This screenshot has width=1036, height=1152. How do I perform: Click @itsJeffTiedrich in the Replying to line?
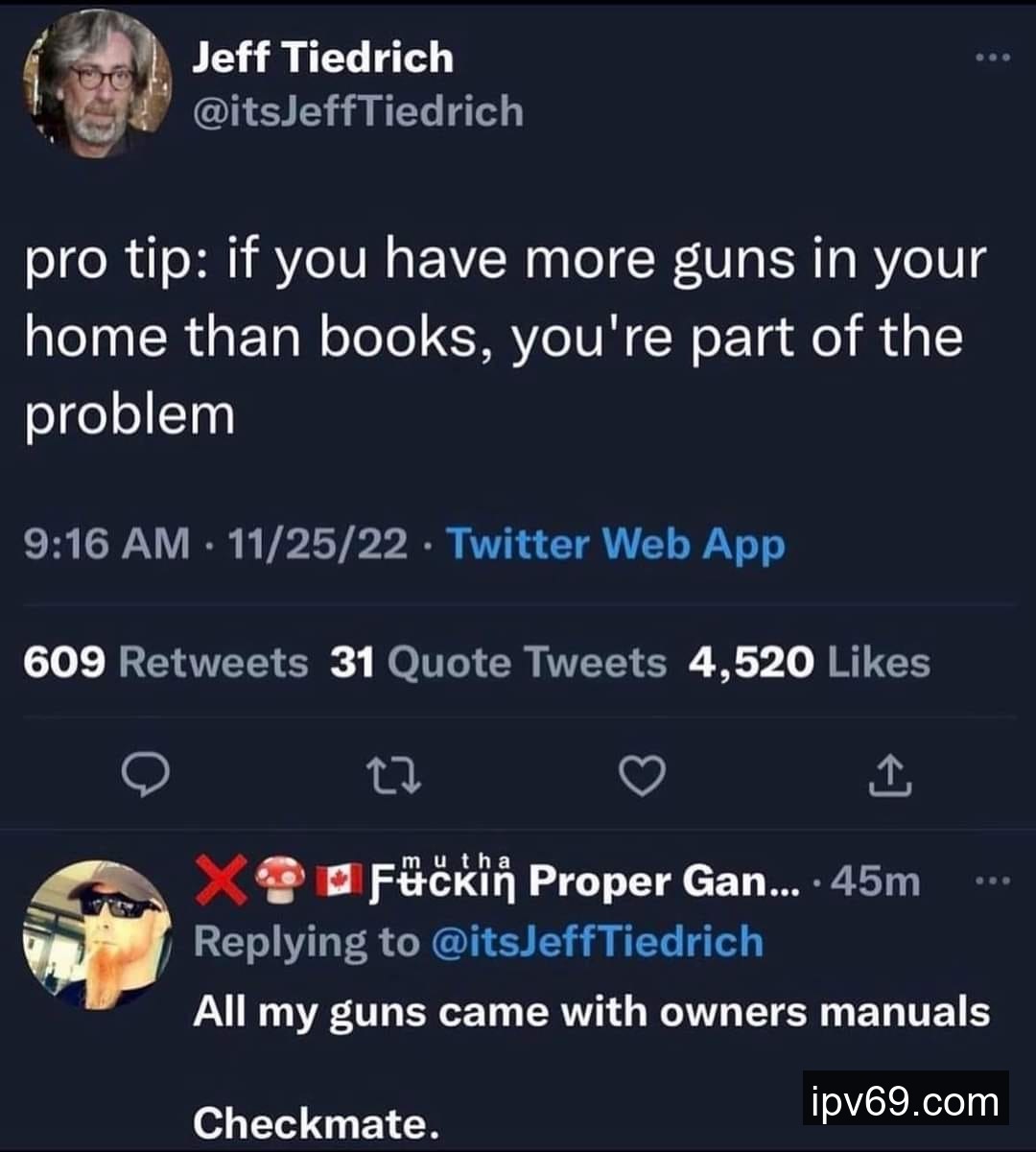(598, 942)
